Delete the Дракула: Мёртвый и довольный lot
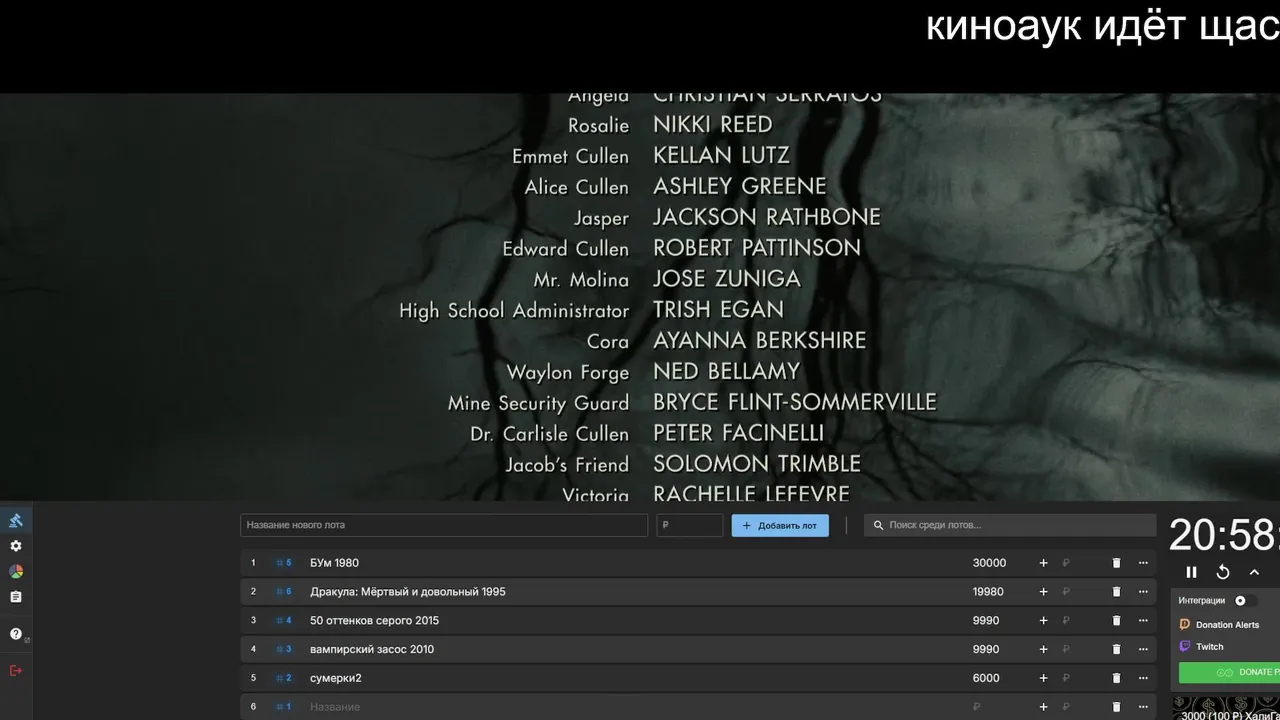The image size is (1280, 720). click(x=1117, y=592)
